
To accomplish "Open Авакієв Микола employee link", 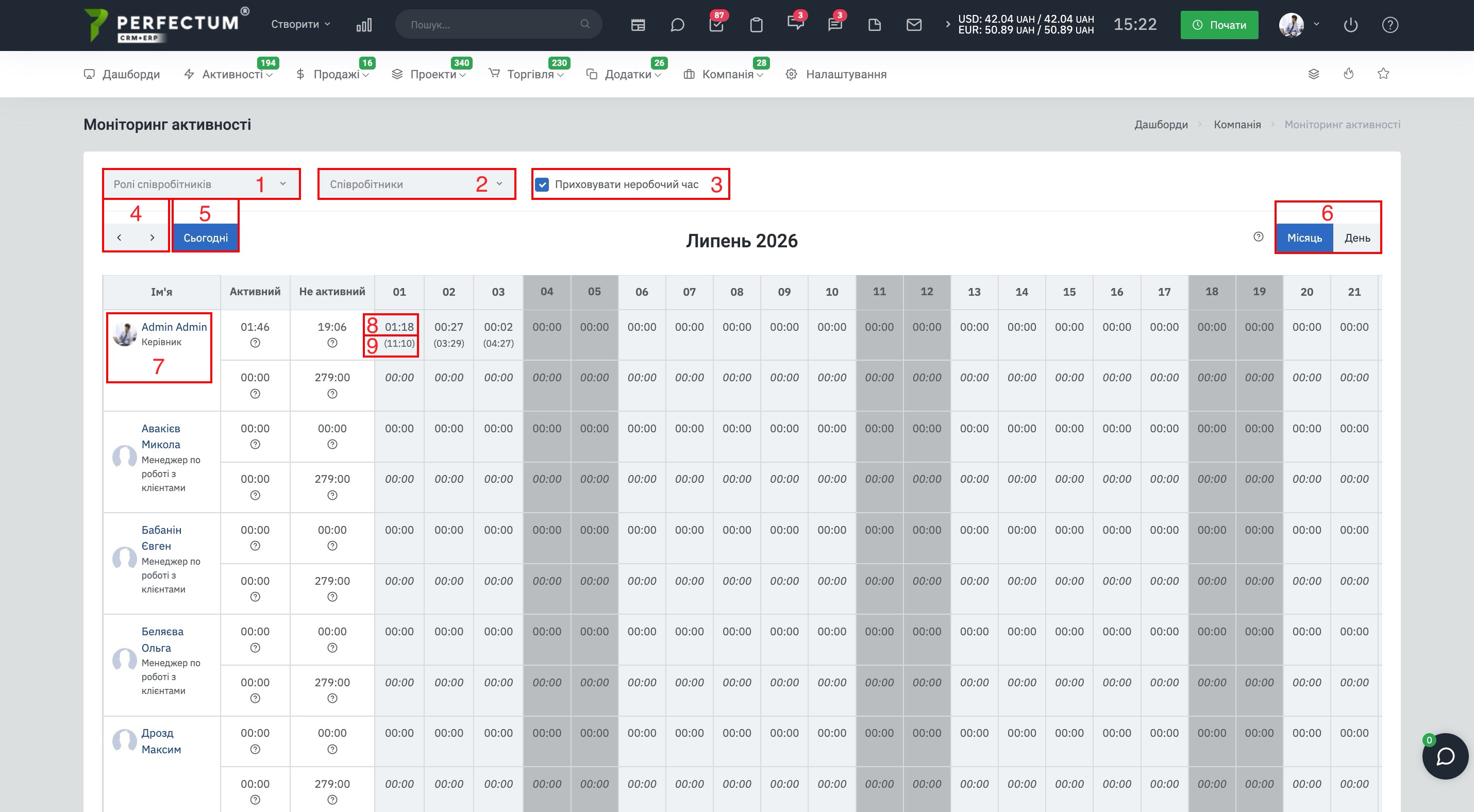I will (161, 436).
